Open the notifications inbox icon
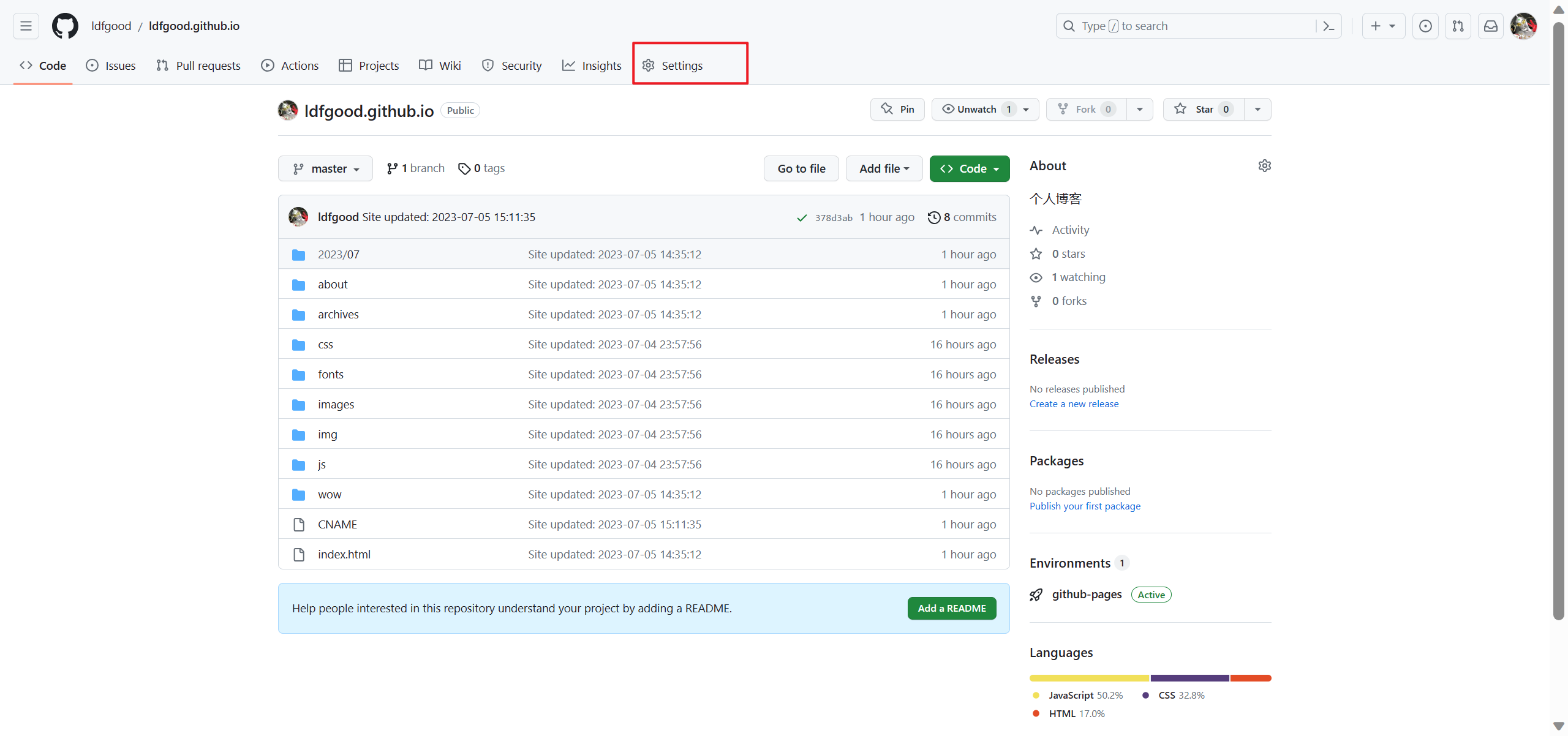This screenshot has width=1568, height=736. point(1491,26)
